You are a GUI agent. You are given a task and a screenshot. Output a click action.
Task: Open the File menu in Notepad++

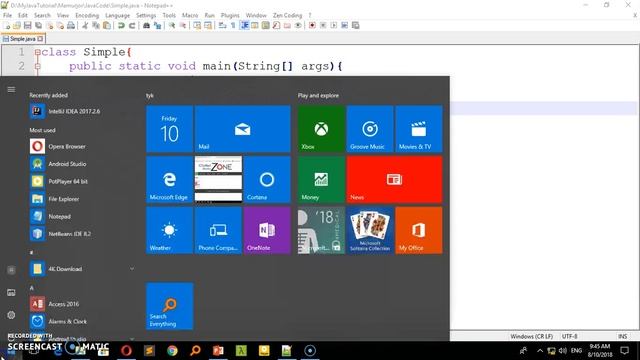pos(7,15)
